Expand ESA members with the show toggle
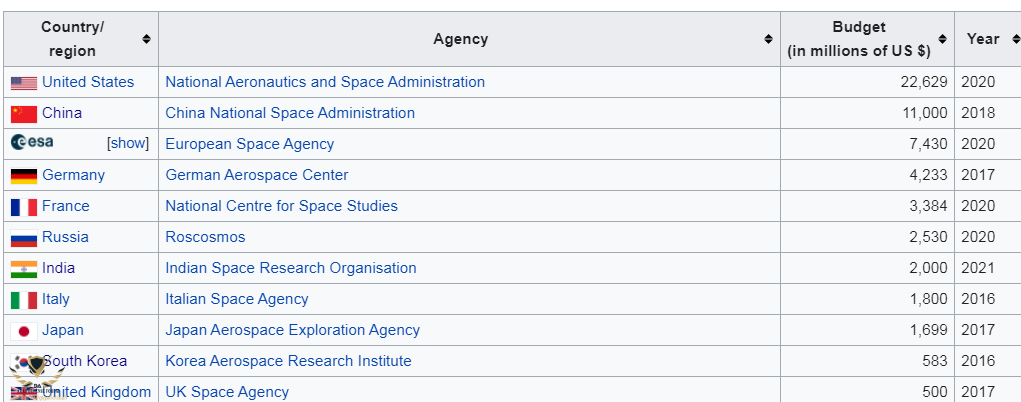 tap(128, 143)
